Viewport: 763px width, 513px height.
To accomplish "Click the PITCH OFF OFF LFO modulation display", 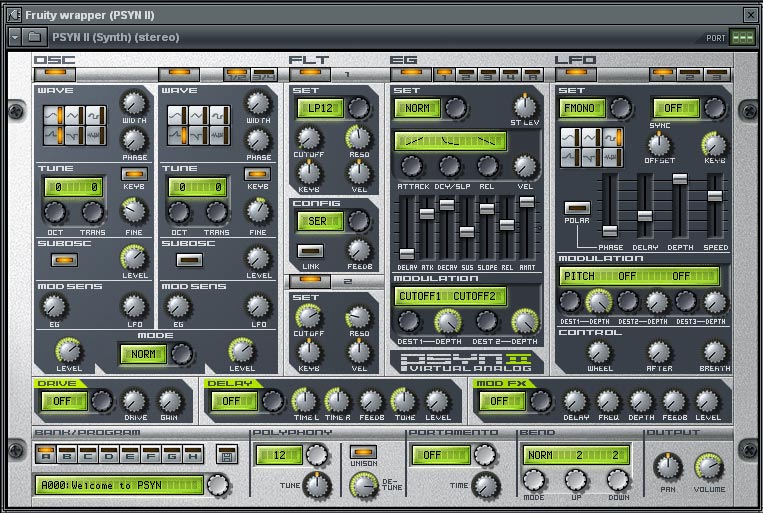I will coord(639,276).
